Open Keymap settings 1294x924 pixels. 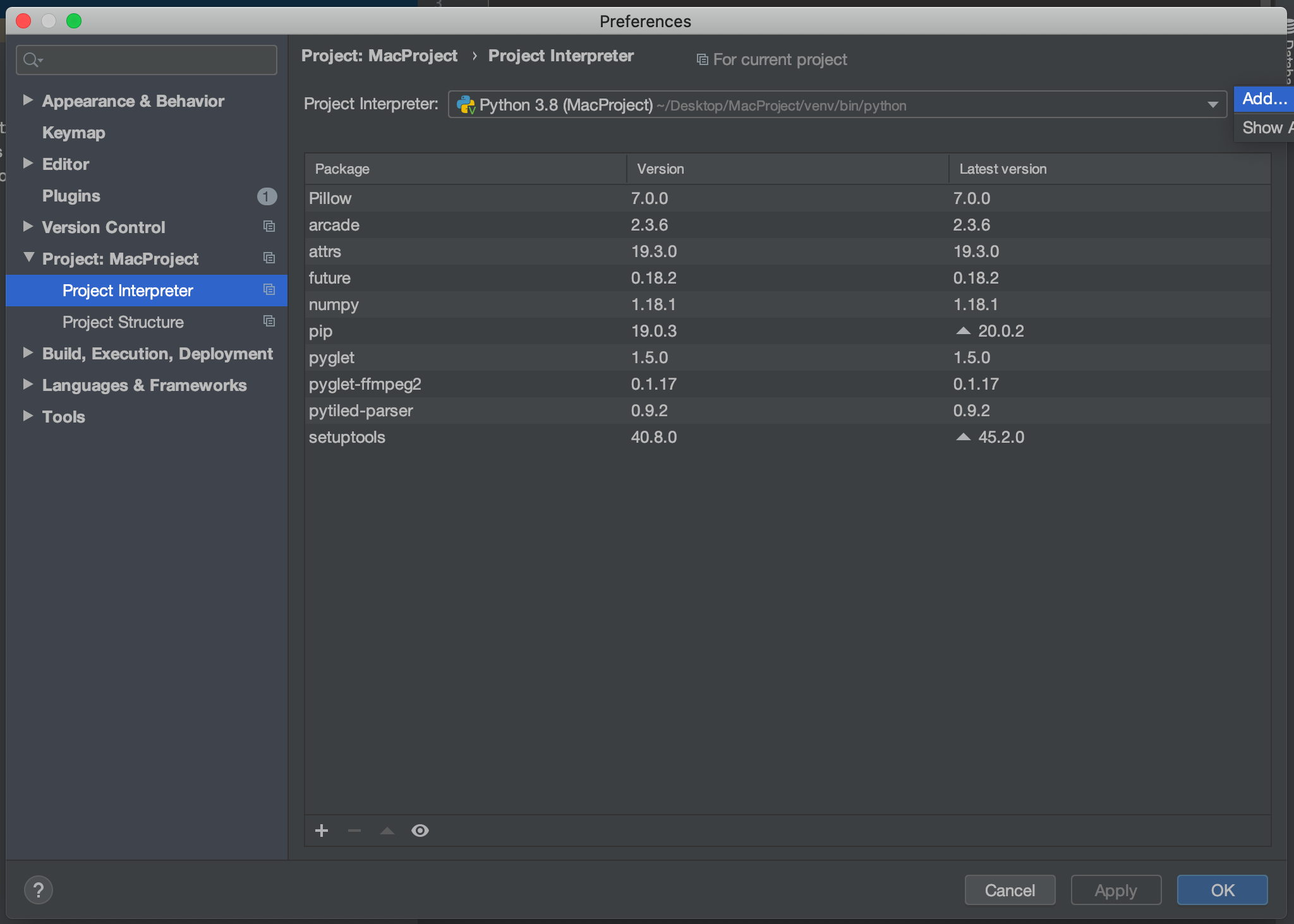coord(73,133)
